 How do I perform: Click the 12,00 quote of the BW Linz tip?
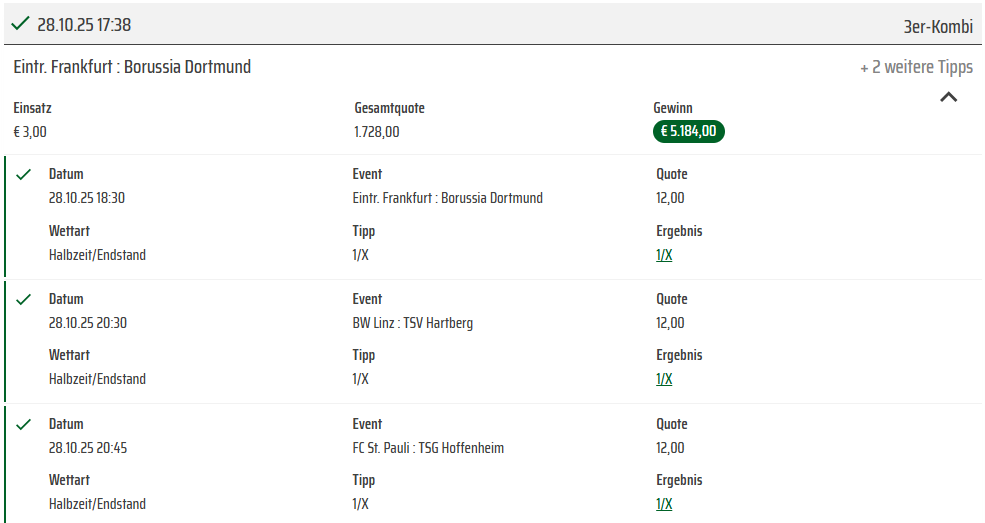[x=670, y=323]
